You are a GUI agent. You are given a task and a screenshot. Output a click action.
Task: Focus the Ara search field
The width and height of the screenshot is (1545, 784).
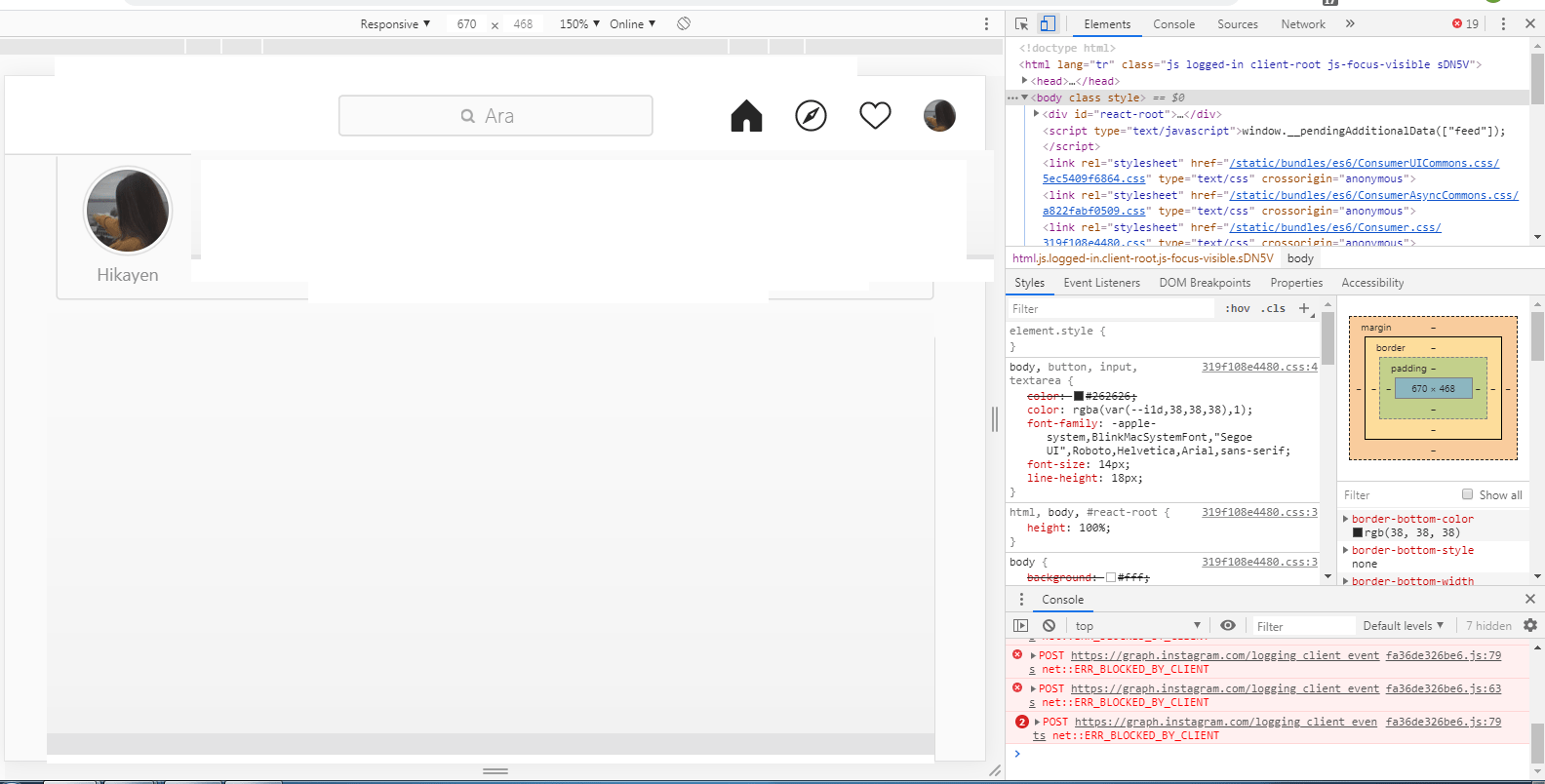point(495,115)
